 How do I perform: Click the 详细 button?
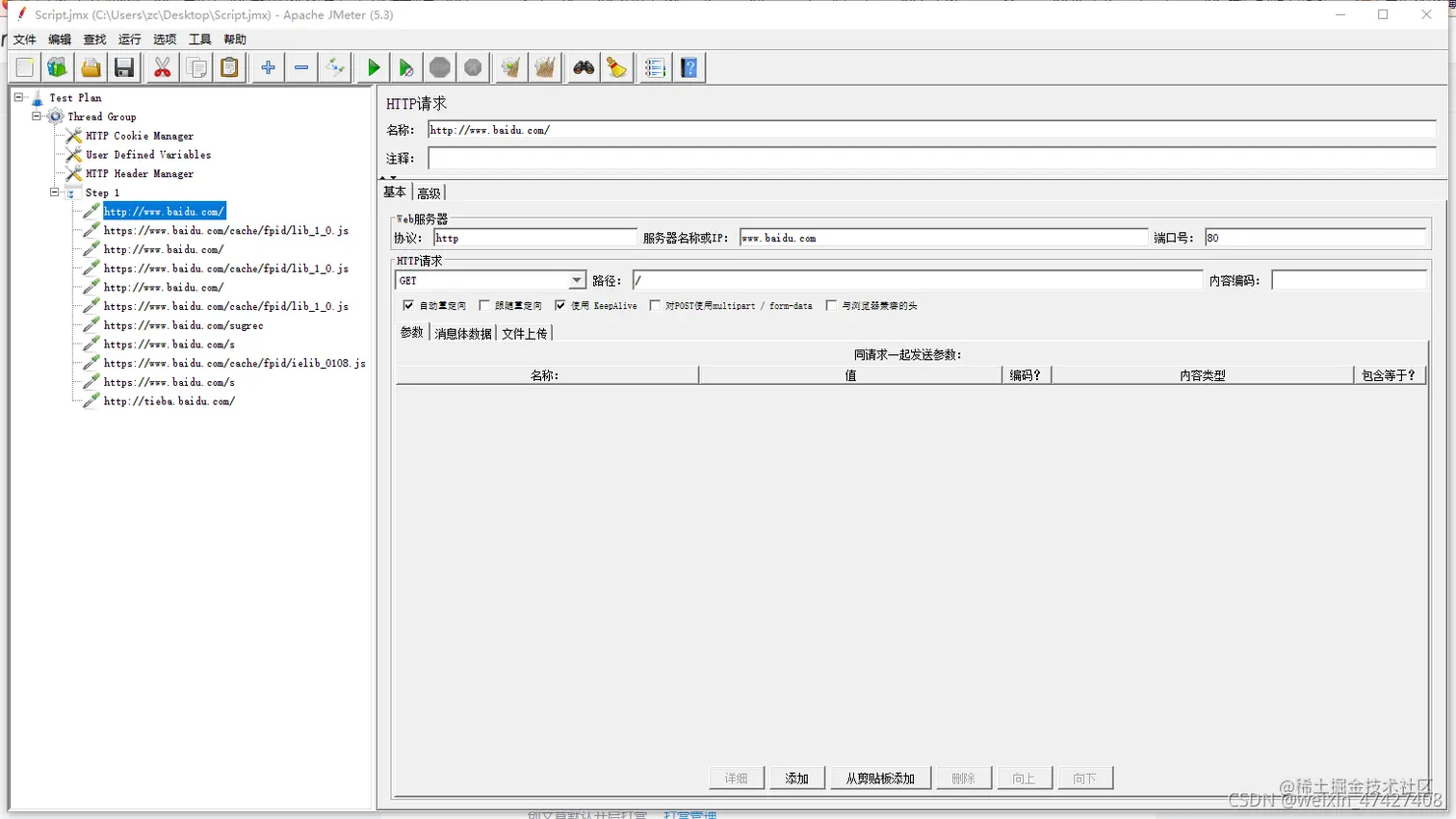(737, 778)
